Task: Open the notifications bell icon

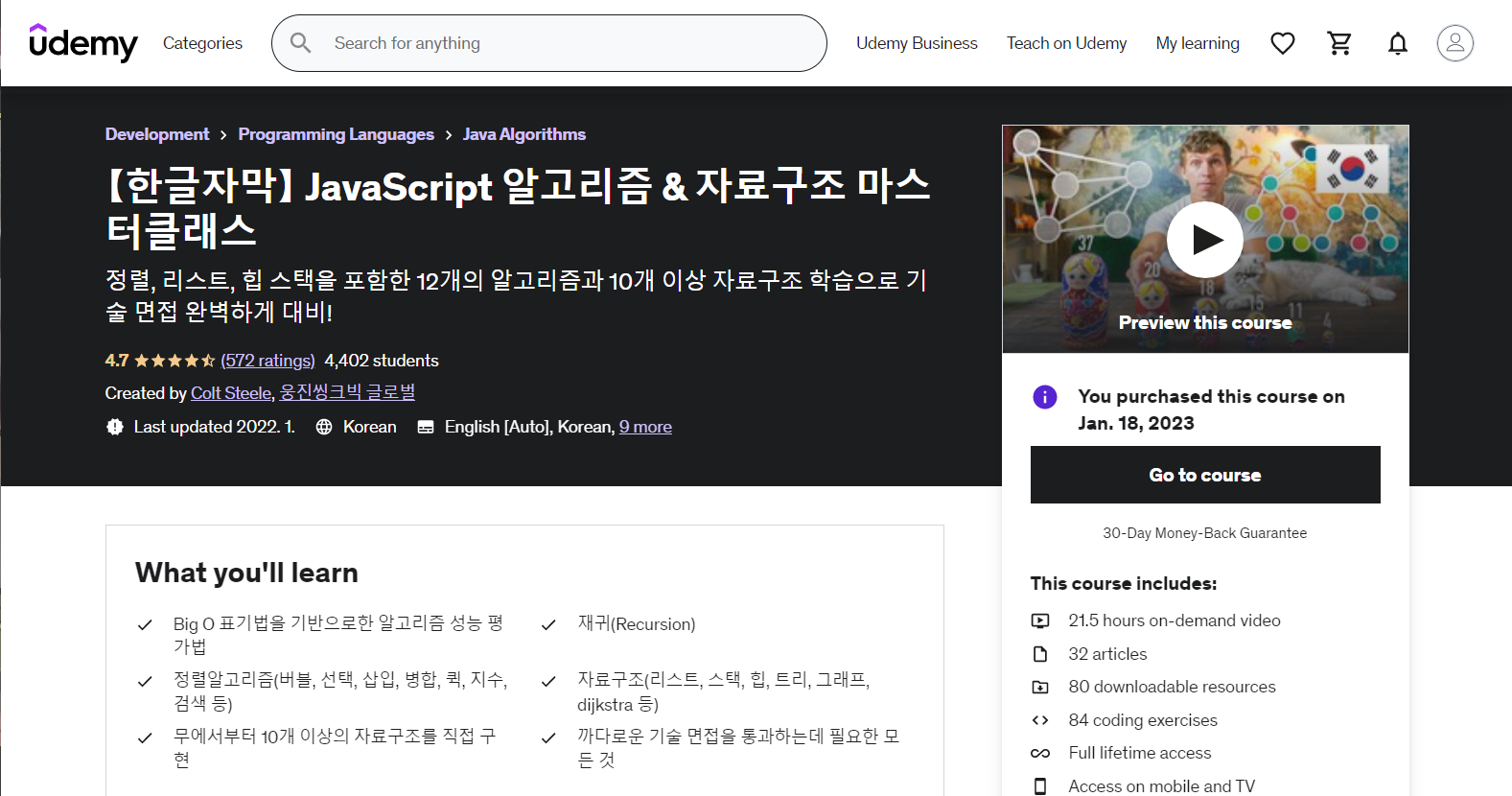Action: 1398,43
